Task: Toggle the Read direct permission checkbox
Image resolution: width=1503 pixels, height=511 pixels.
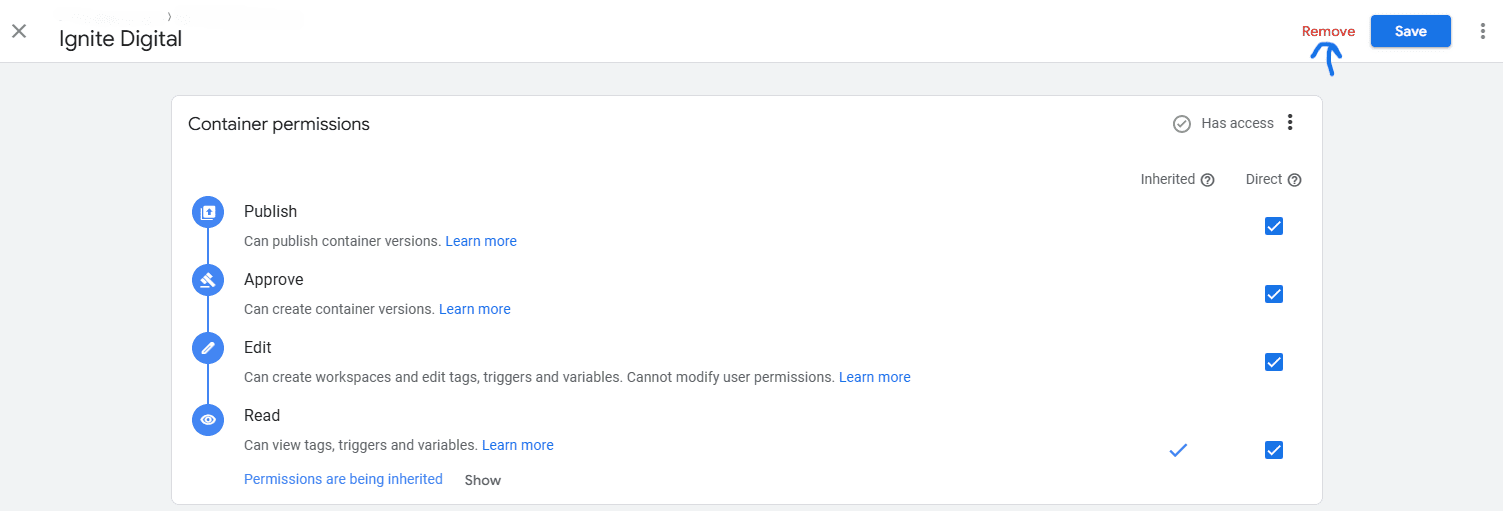Action: click(1274, 450)
